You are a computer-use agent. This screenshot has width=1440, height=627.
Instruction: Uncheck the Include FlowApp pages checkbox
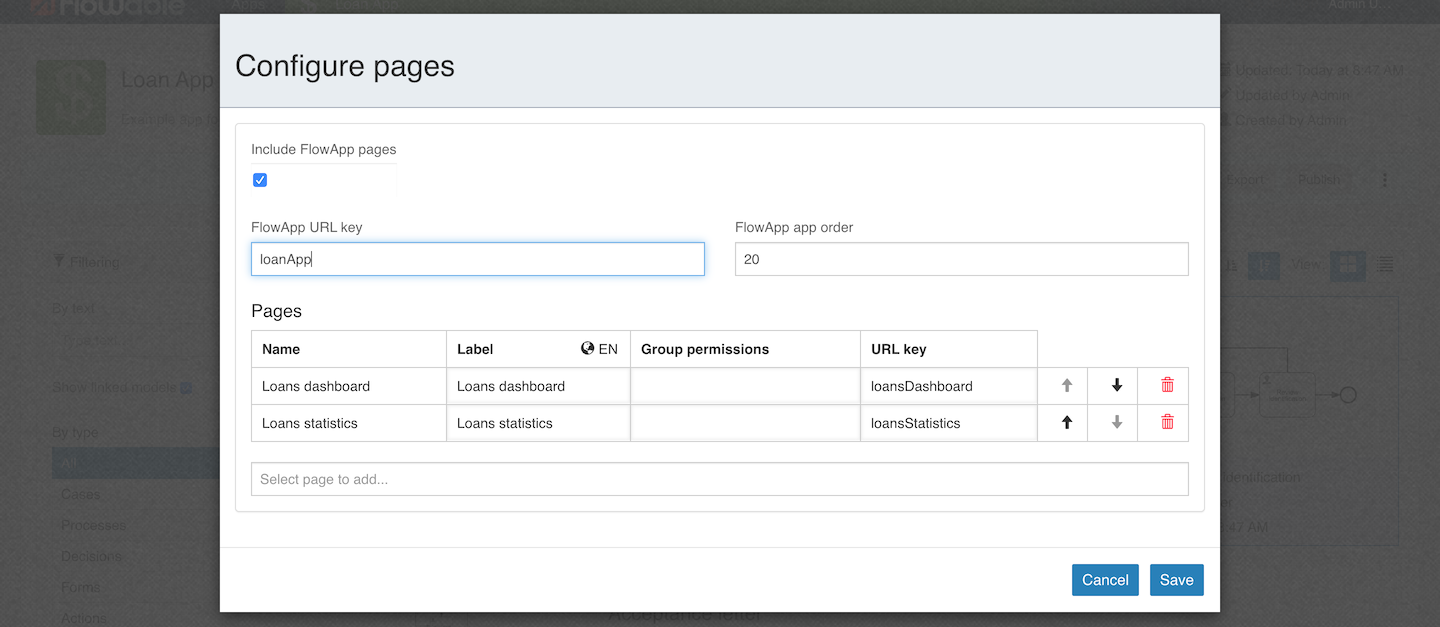[260, 180]
